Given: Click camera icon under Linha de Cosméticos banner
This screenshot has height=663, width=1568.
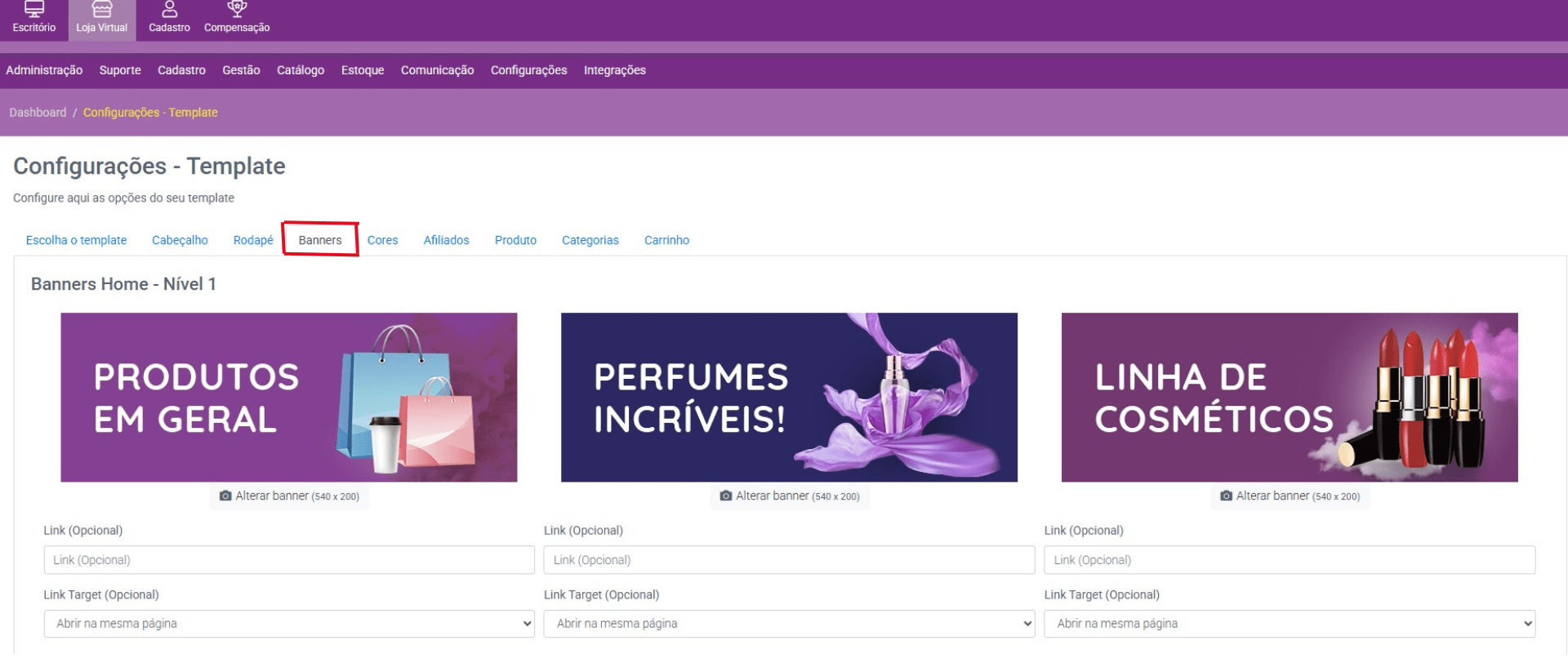Looking at the screenshot, I should pyautogui.click(x=1226, y=496).
